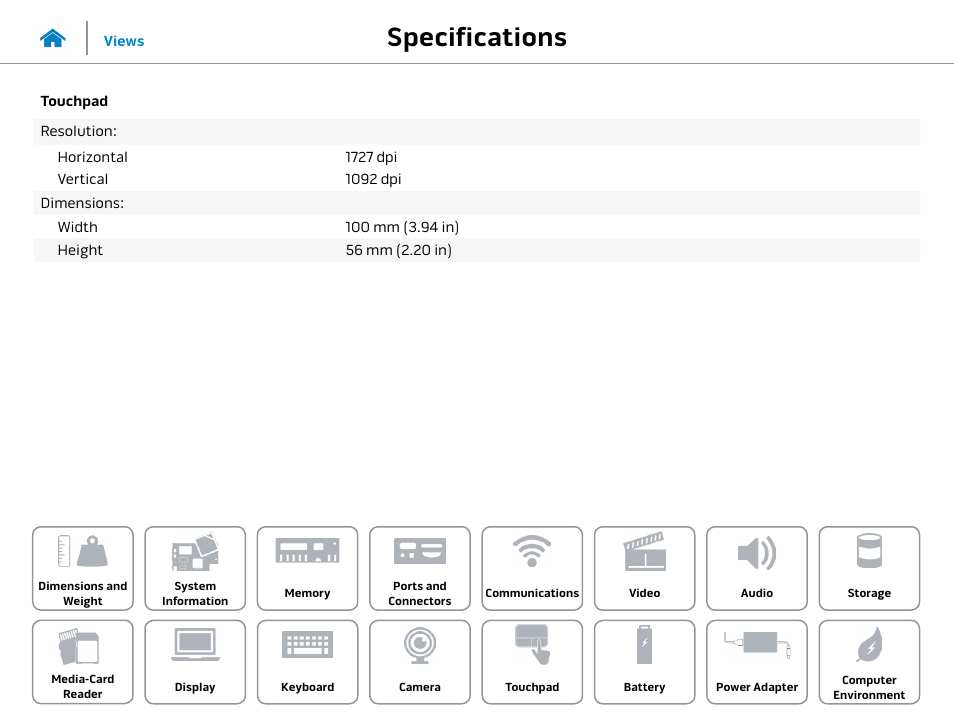Viewport: 954px width, 721px height.
Task: Click the Touchpad section heading
Action: [x=74, y=101]
